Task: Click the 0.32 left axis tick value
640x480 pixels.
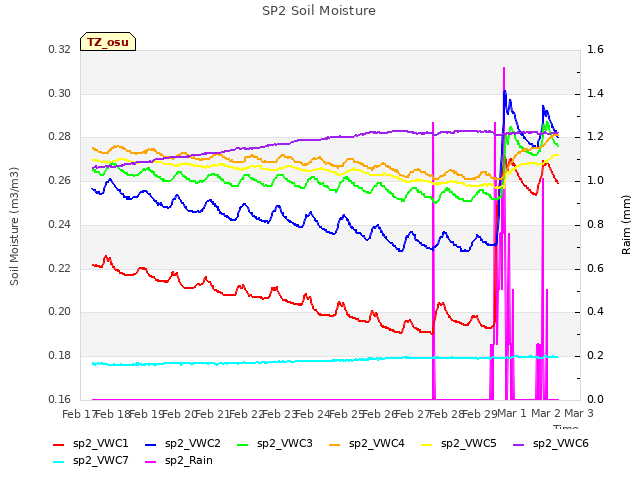Action: click(60, 50)
